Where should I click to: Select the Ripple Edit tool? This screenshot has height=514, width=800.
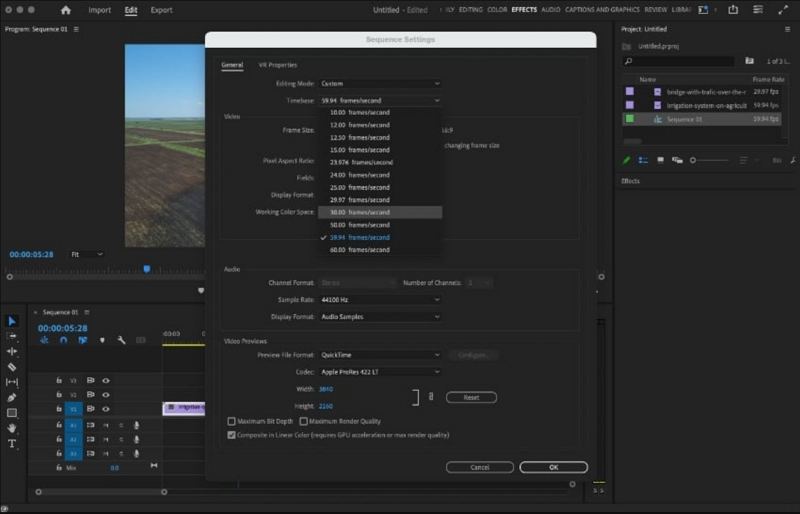pos(12,352)
